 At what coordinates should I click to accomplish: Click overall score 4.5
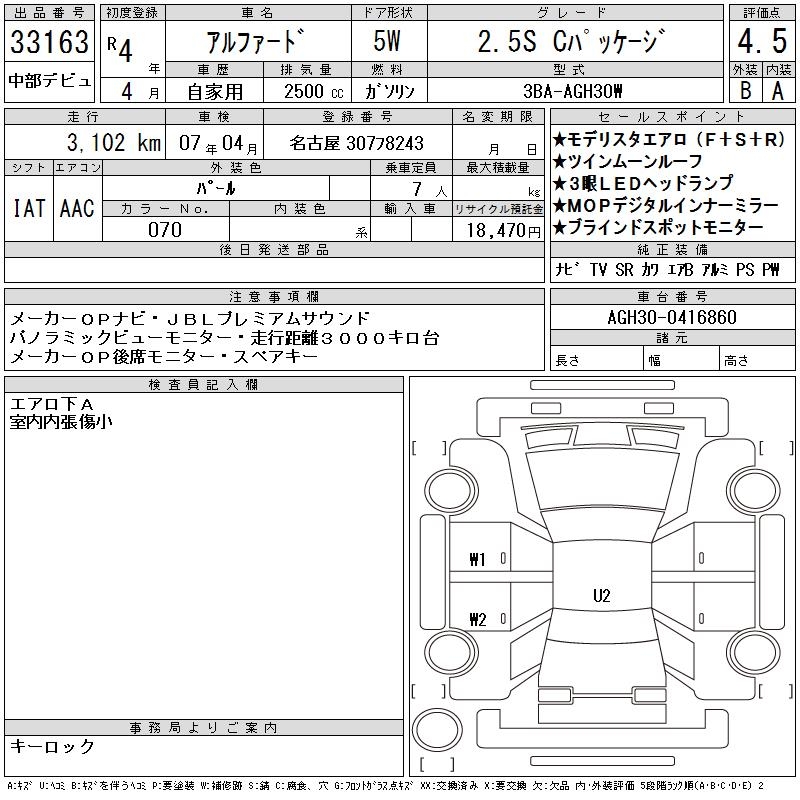[762, 41]
